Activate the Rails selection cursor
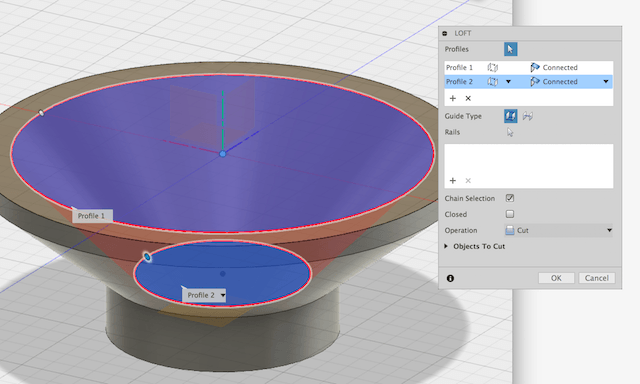Screen dimensions: 640x384 (510, 132)
